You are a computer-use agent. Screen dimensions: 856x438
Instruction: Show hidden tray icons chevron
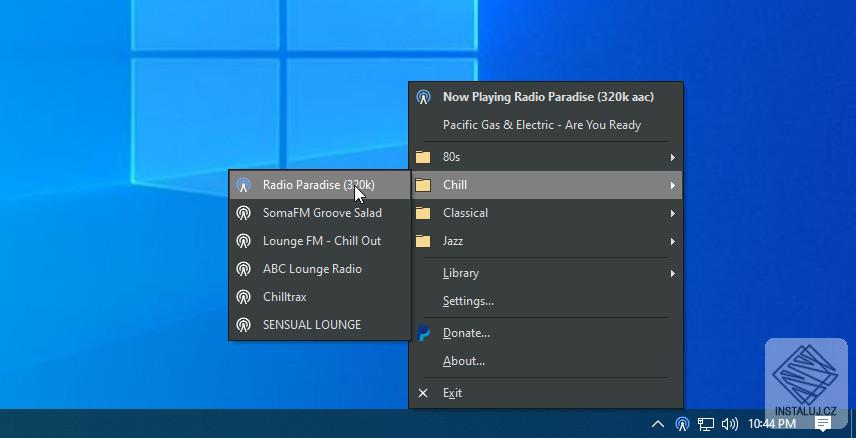pyautogui.click(x=657, y=424)
